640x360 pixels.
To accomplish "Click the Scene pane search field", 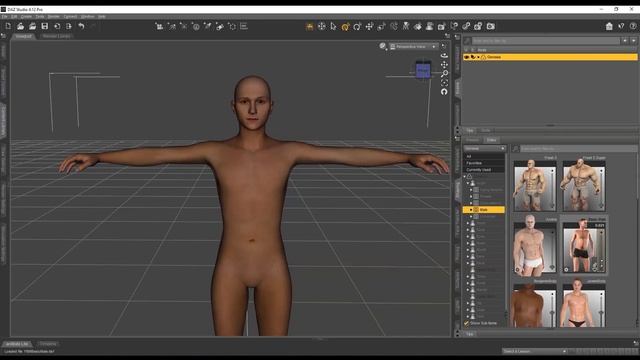I will click(545, 41).
